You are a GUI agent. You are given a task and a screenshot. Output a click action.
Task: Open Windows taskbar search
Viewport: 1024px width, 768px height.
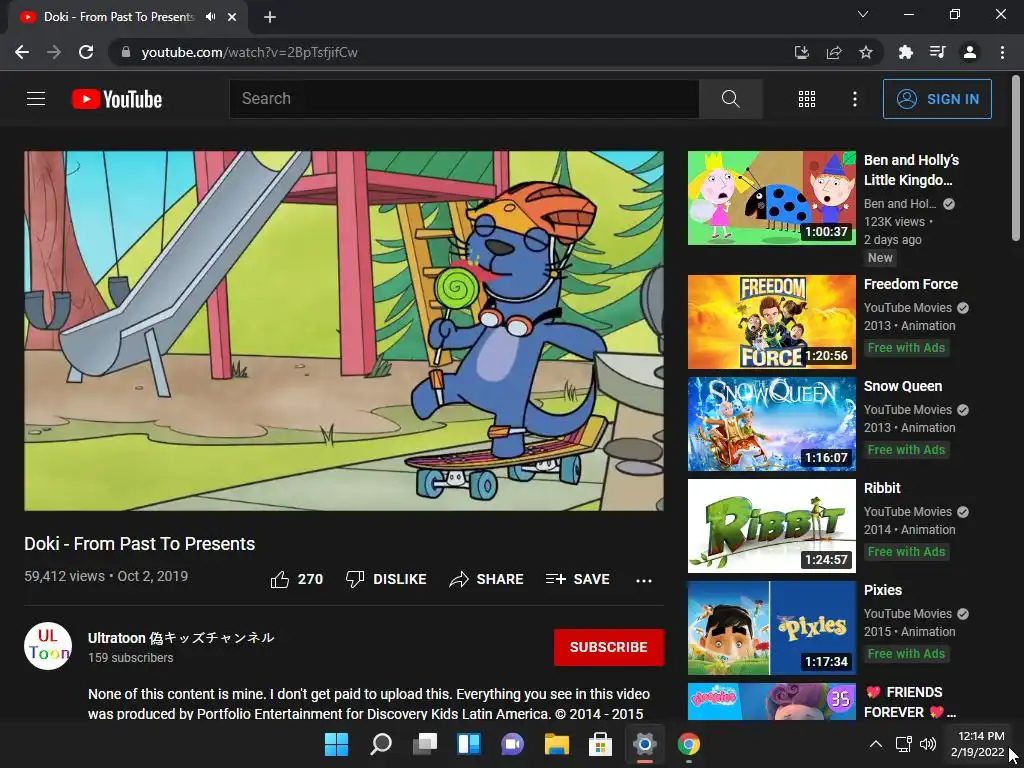coord(381,744)
